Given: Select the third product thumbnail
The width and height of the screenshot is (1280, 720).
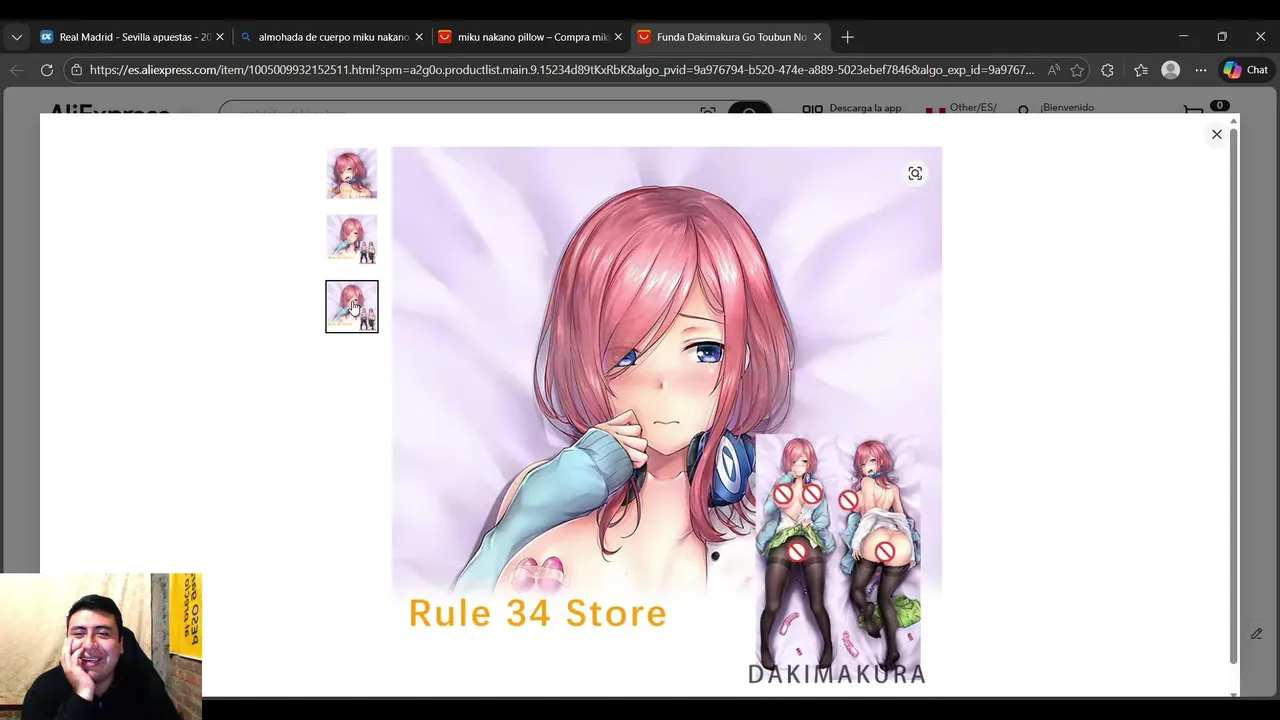Looking at the screenshot, I should coord(352,306).
